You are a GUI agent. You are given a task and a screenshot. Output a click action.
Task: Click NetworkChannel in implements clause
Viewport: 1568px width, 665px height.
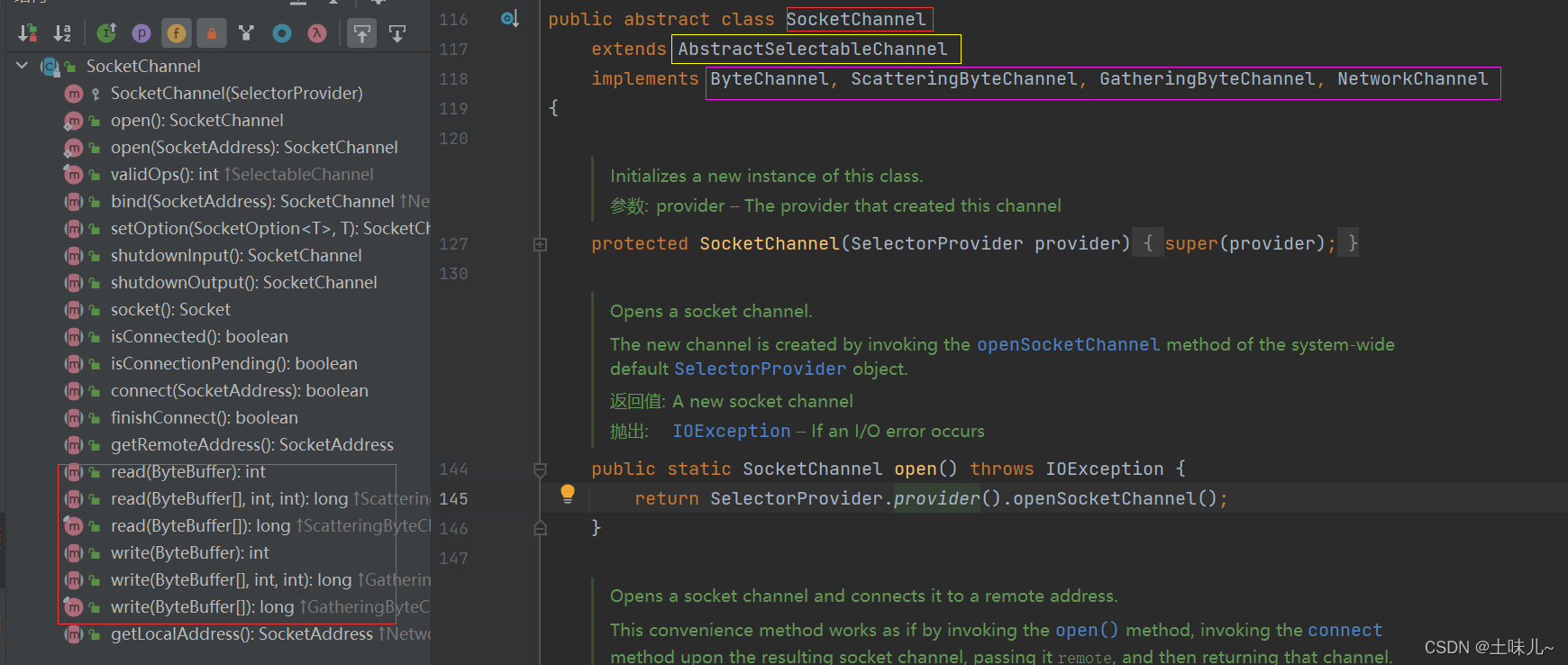coord(1412,78)
